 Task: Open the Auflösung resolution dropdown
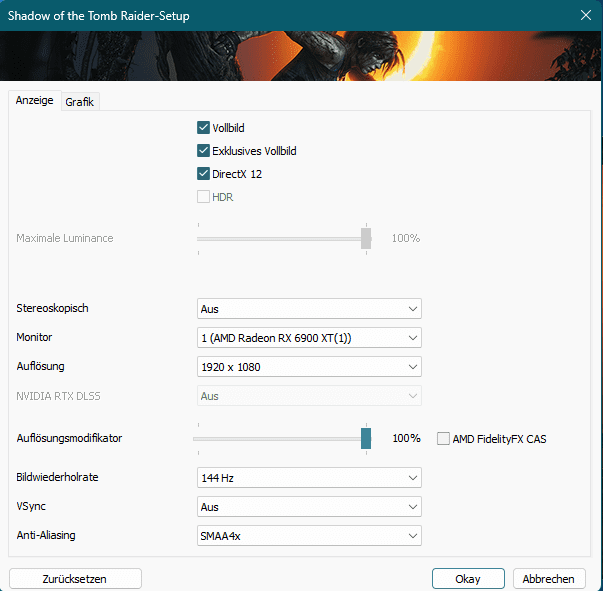click(x=309, y=367)
